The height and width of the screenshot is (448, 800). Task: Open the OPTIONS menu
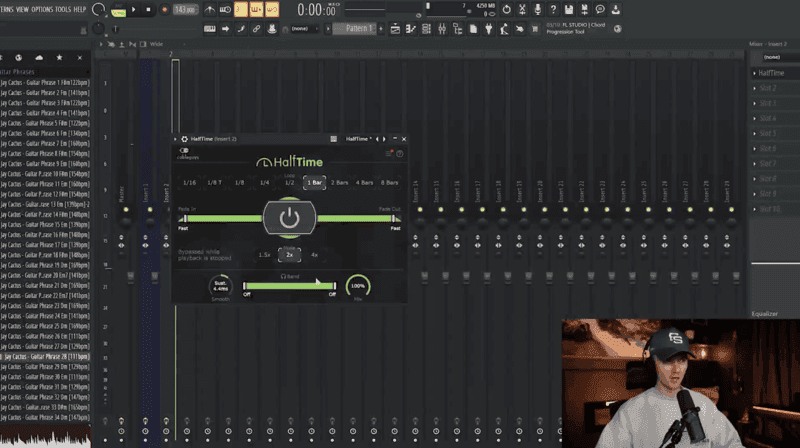coord(42,9)
